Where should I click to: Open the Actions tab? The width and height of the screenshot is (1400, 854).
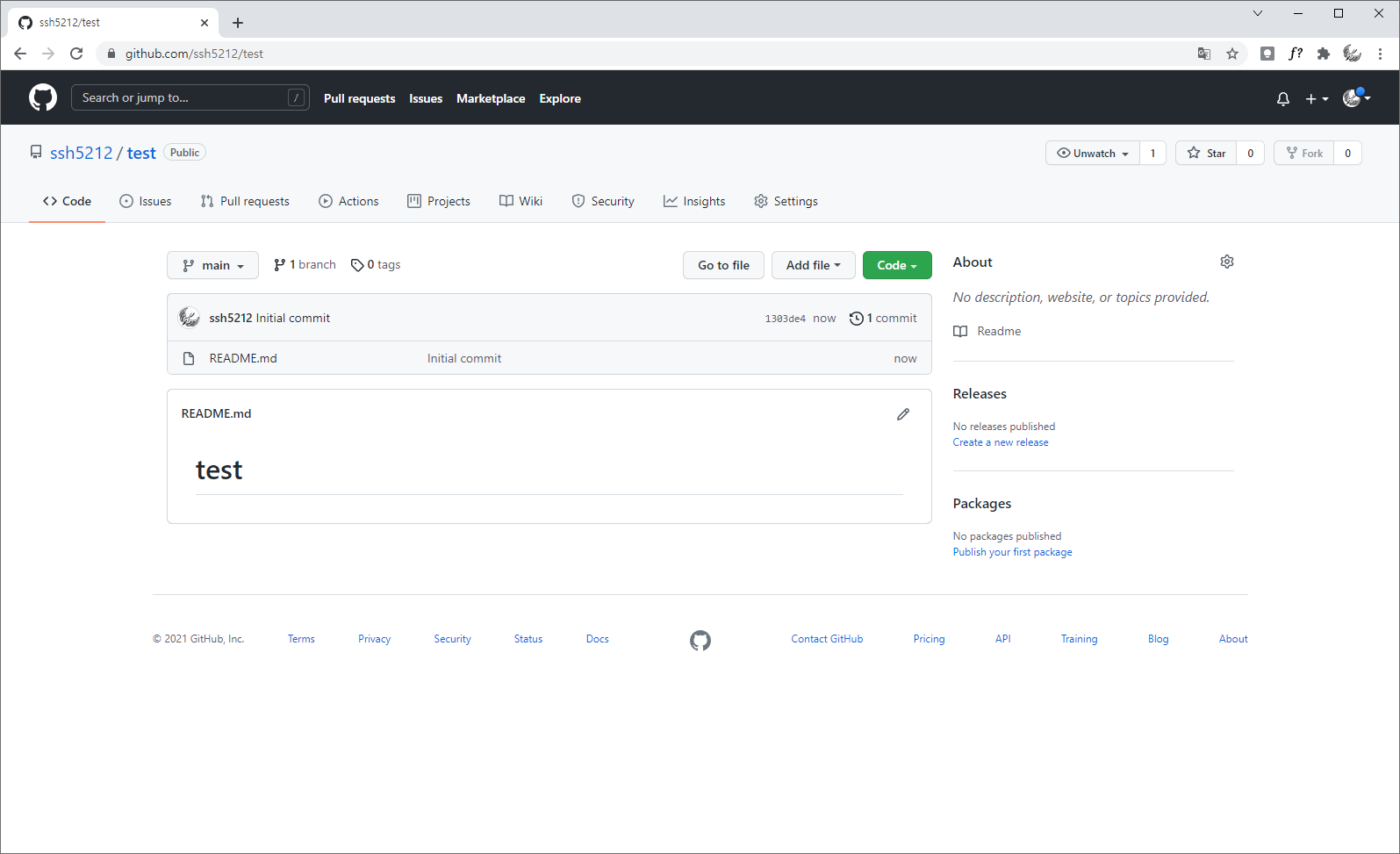(348, 201)
